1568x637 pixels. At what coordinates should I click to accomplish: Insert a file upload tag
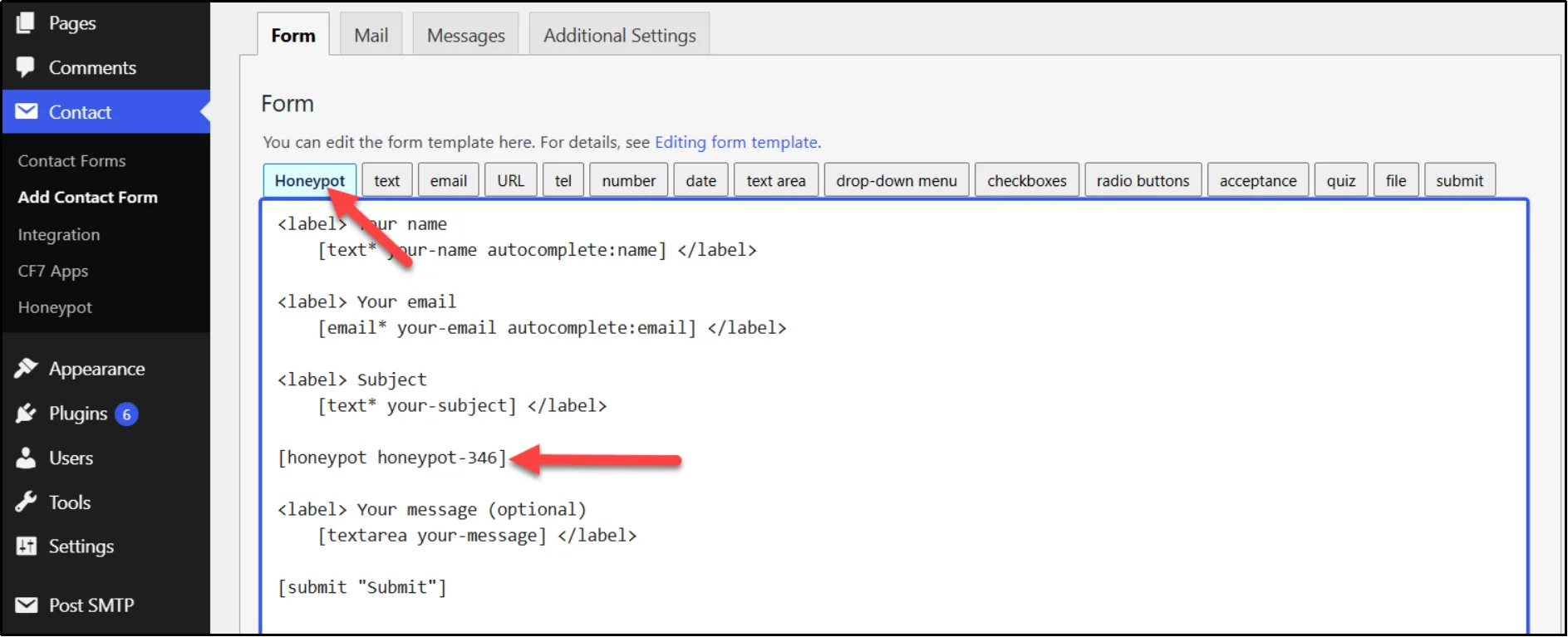[1396, 180]
